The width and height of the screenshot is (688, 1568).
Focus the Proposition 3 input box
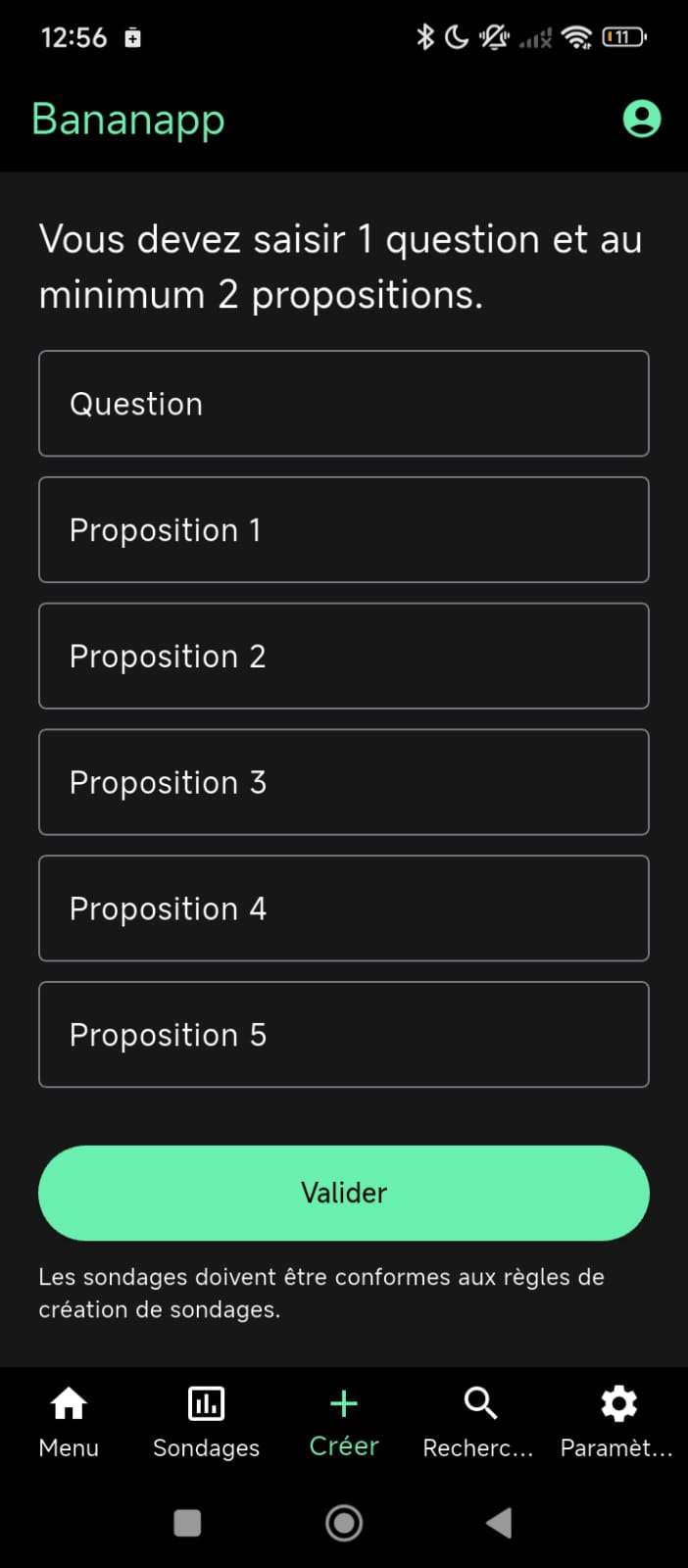[x=344, y=782]
